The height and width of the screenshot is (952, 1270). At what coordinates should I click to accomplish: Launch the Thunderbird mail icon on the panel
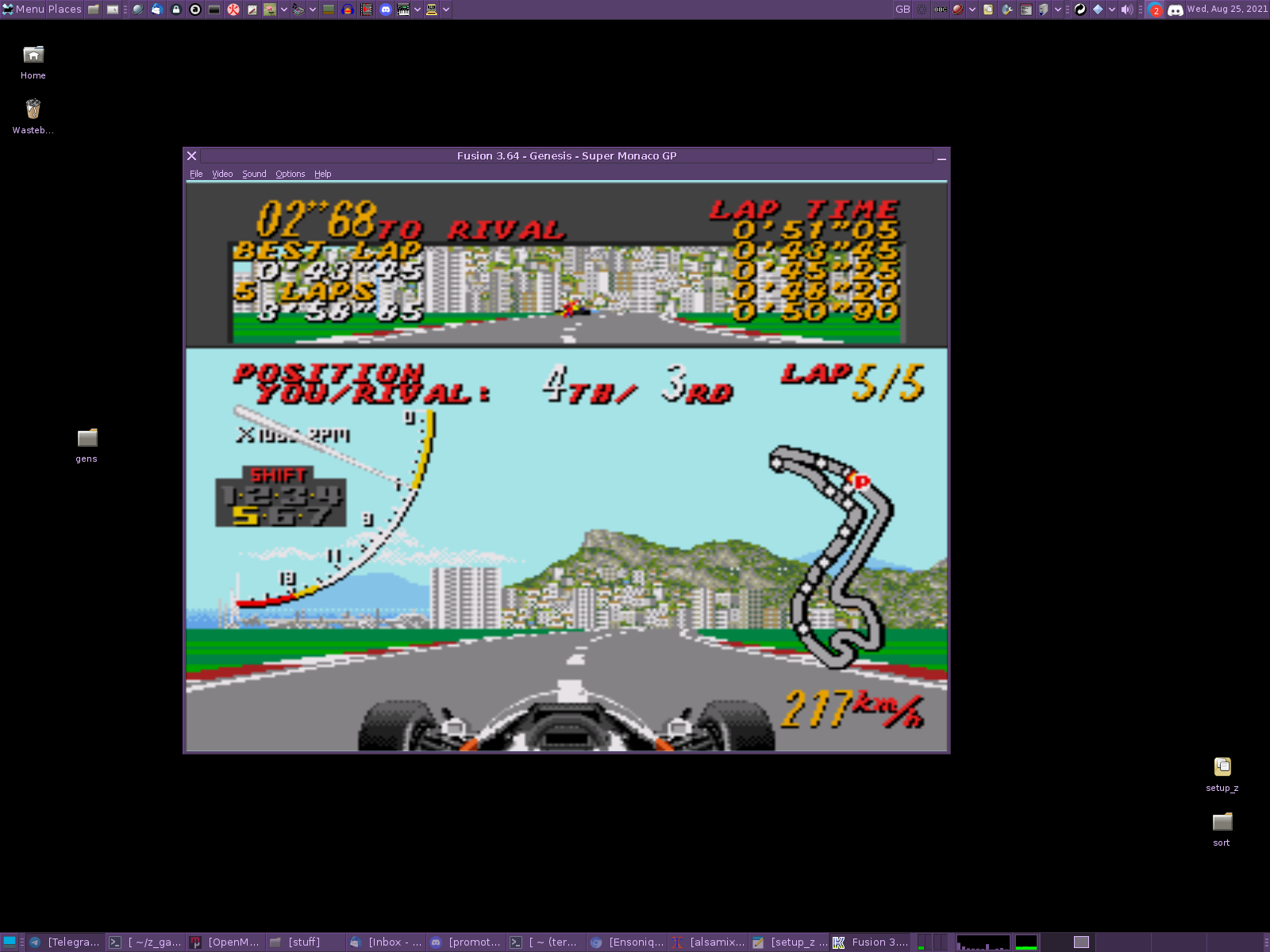click(156, 10)
